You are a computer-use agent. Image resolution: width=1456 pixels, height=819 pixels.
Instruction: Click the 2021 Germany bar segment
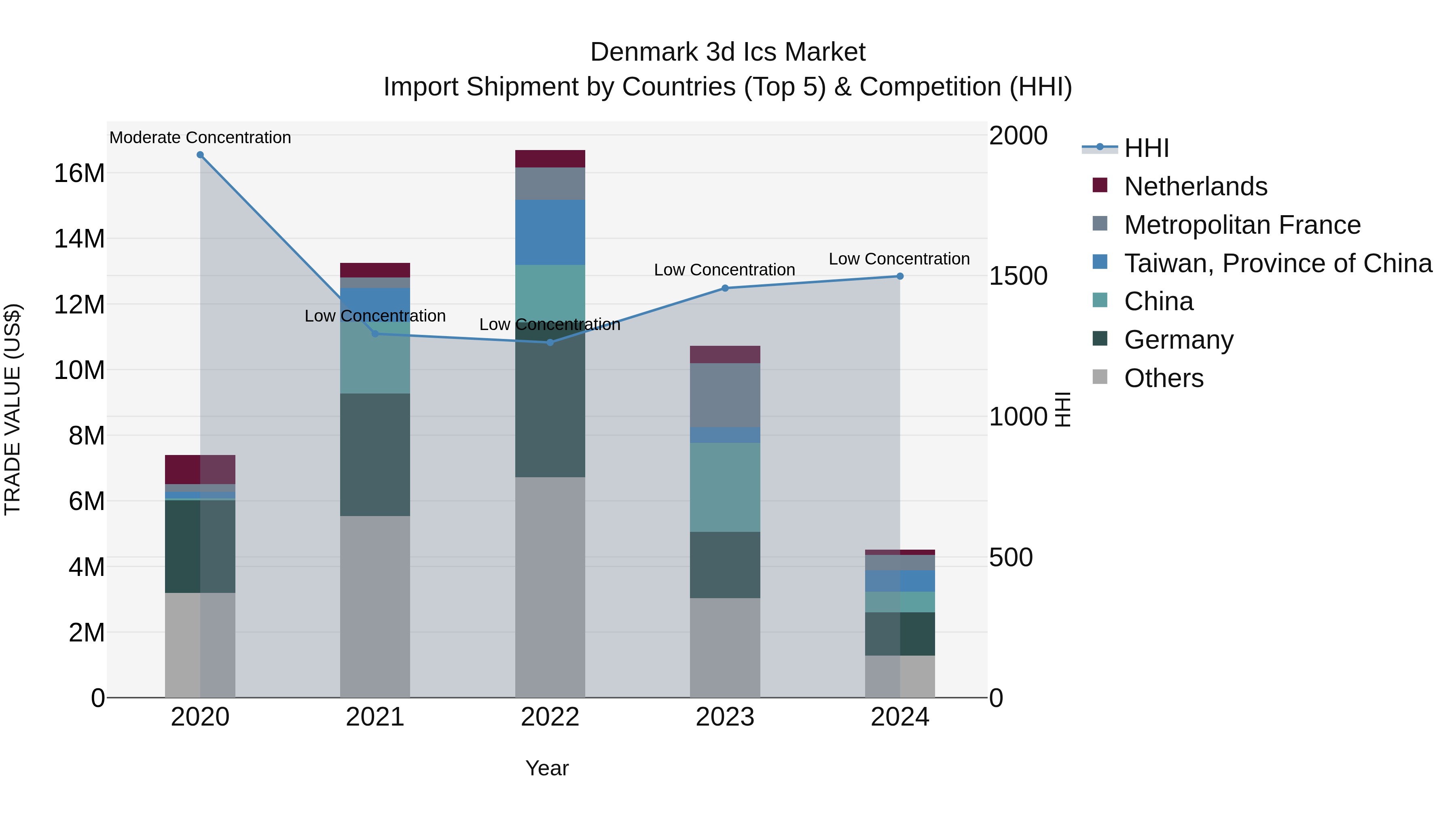coord(375,455)
